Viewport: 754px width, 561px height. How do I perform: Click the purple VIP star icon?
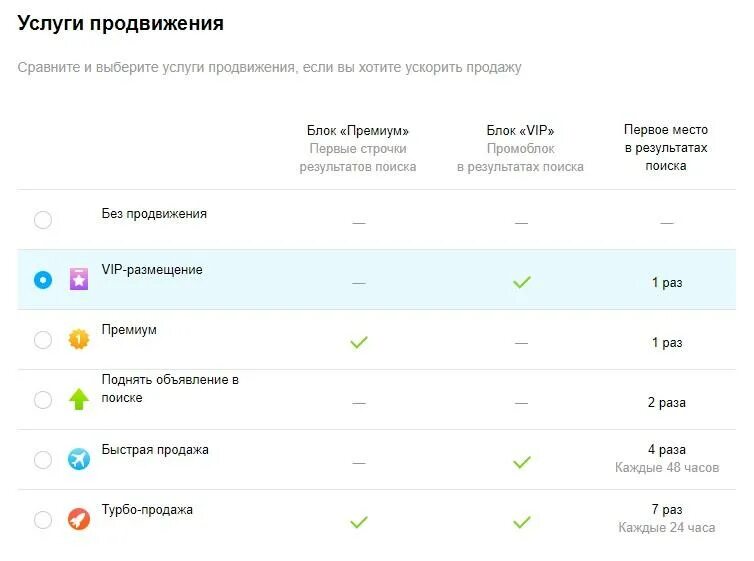click(x=79, y=279)
